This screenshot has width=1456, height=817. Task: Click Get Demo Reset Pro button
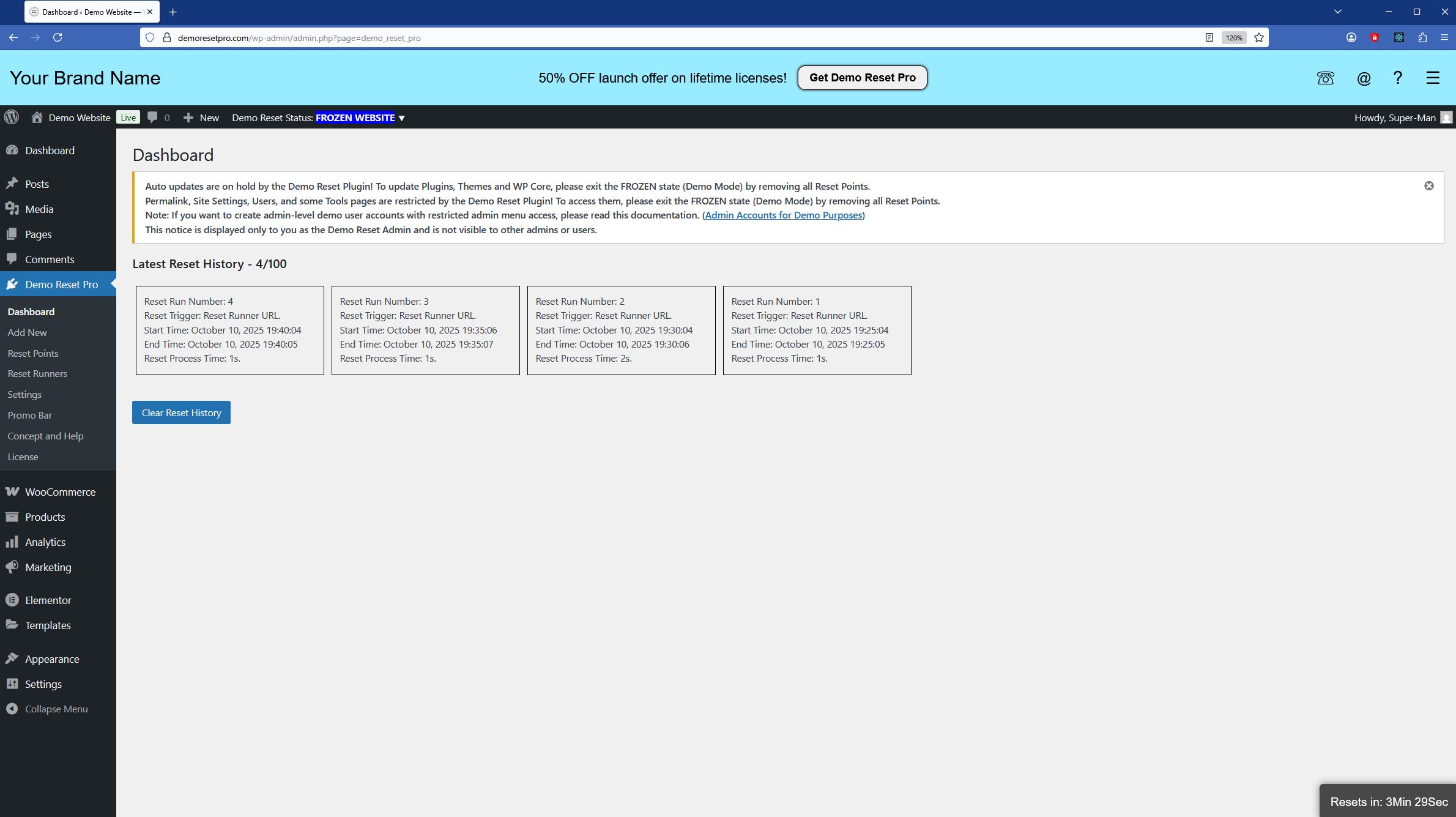tap(862, 78)
